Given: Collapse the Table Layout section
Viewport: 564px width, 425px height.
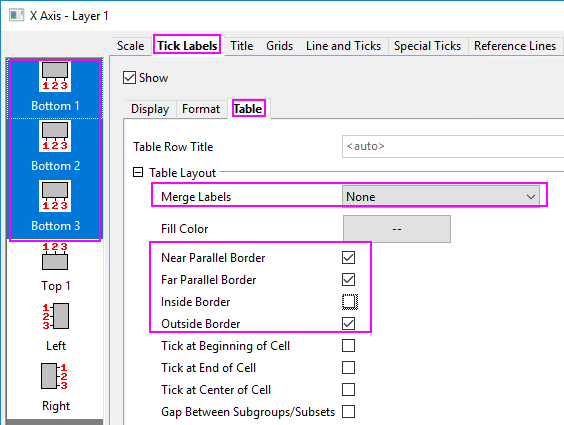Looking at the screenshot, I should pyautogui.click(x=138, y=173).
